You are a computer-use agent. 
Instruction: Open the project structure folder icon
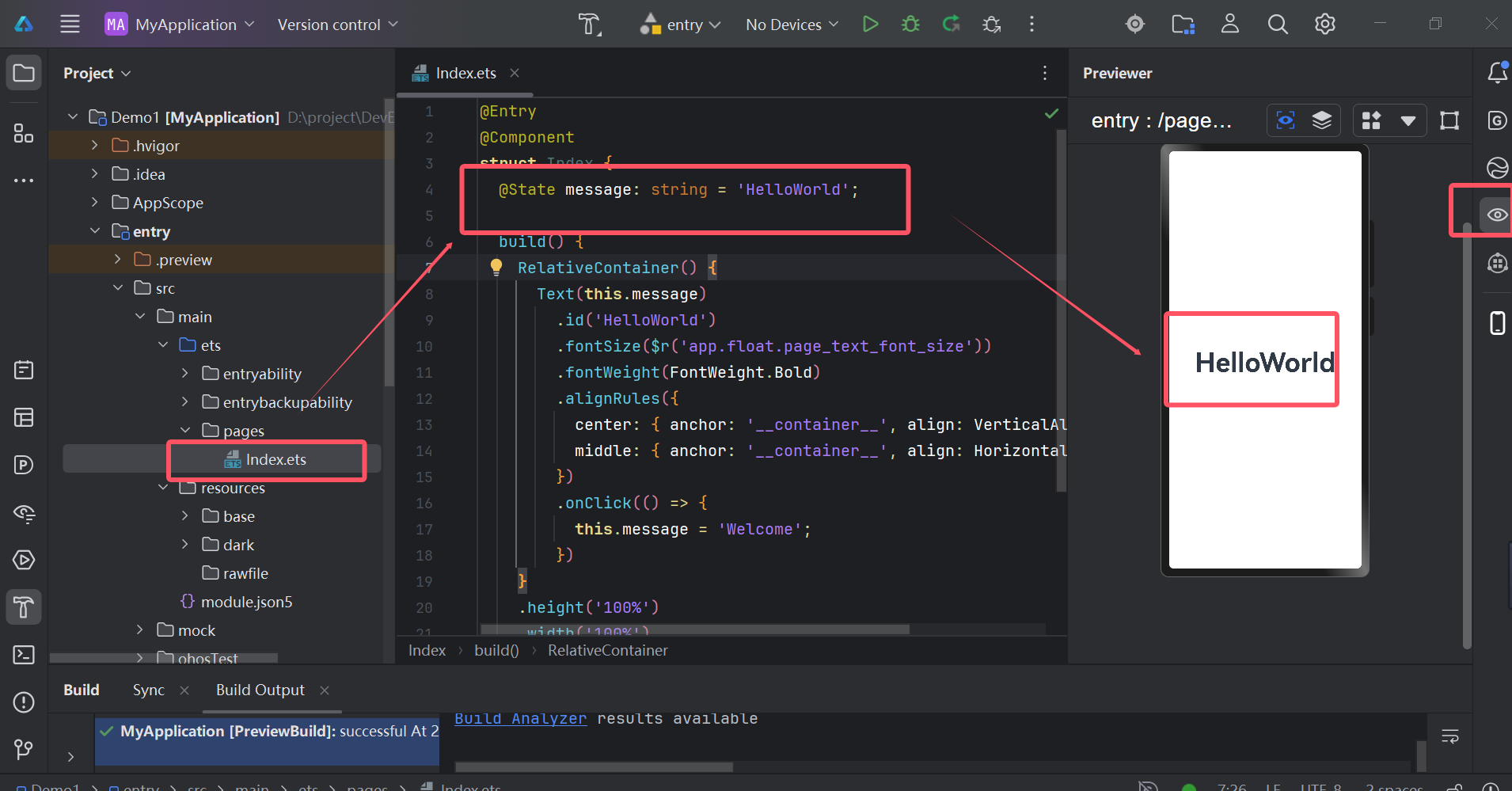coord(1183,25)
